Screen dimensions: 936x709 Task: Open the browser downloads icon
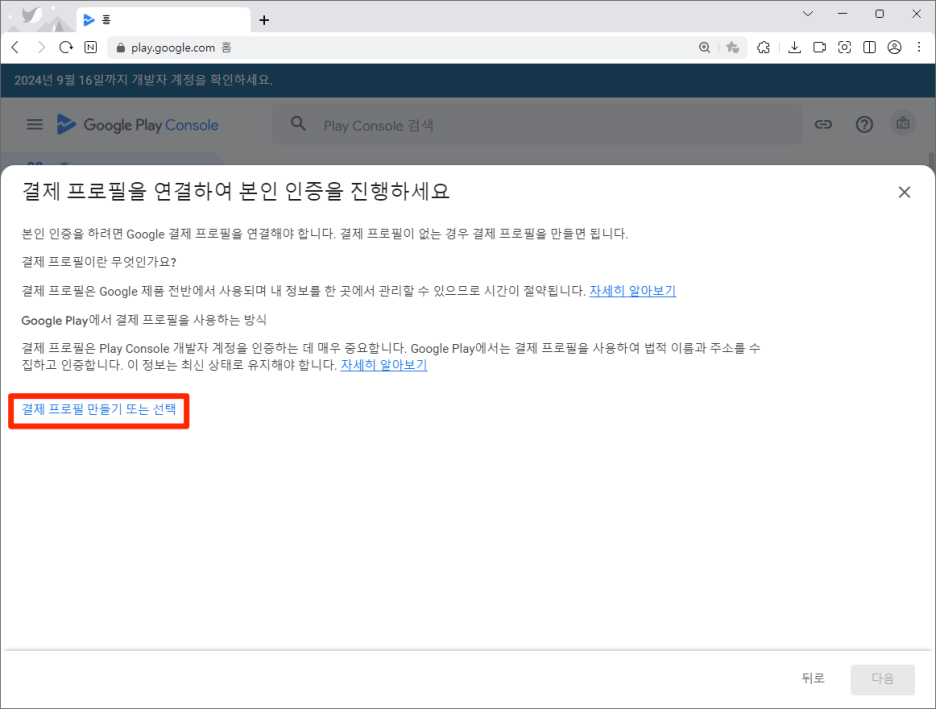click(x=794, y=47)
